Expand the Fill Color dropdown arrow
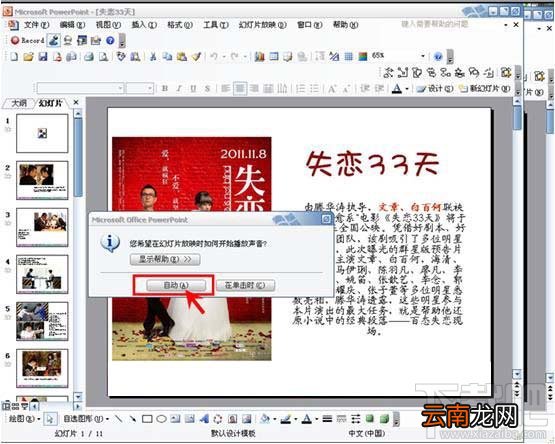555x444 pixels. [275, 420]
